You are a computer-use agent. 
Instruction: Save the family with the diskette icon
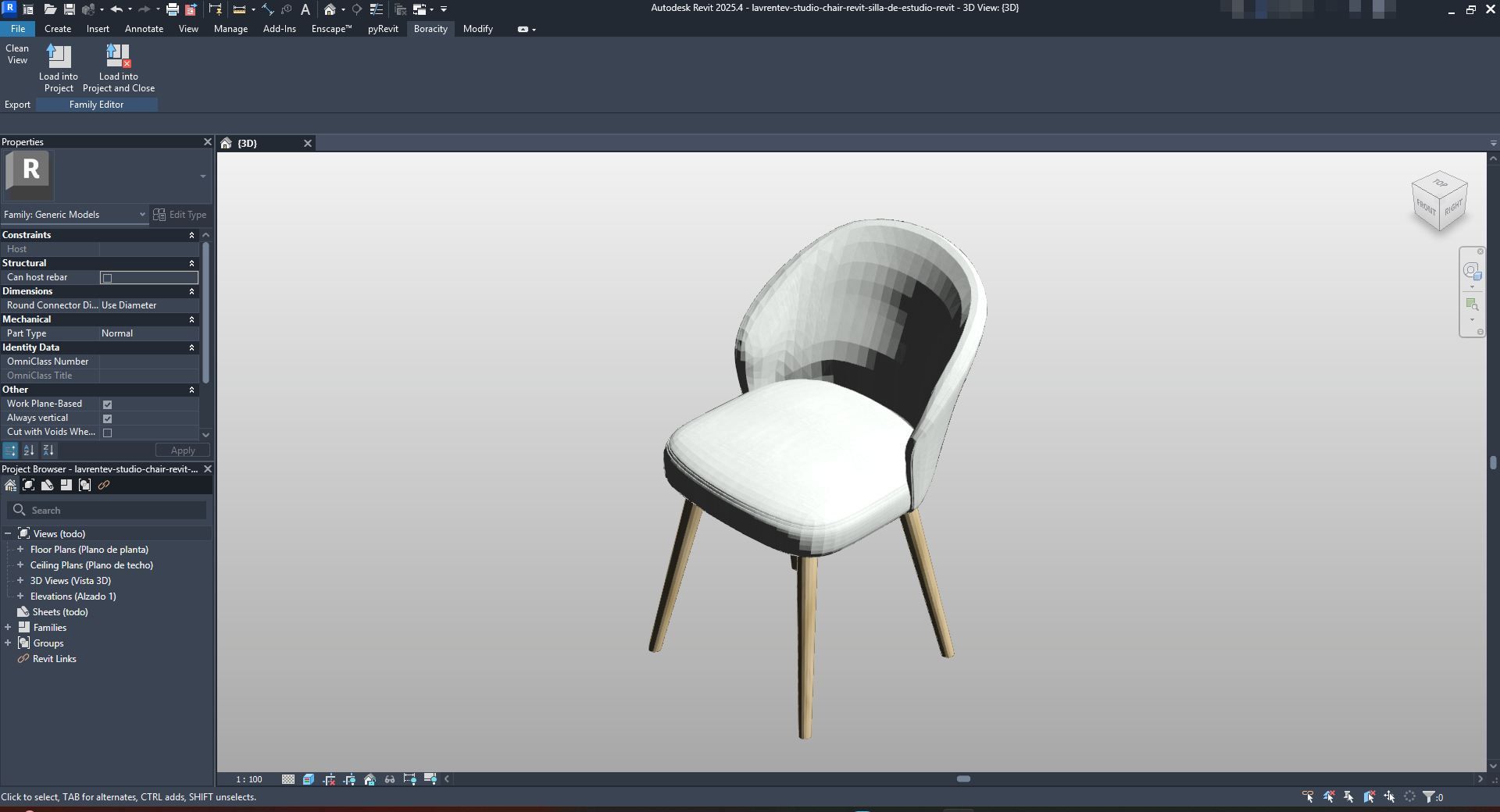point(70,9)
